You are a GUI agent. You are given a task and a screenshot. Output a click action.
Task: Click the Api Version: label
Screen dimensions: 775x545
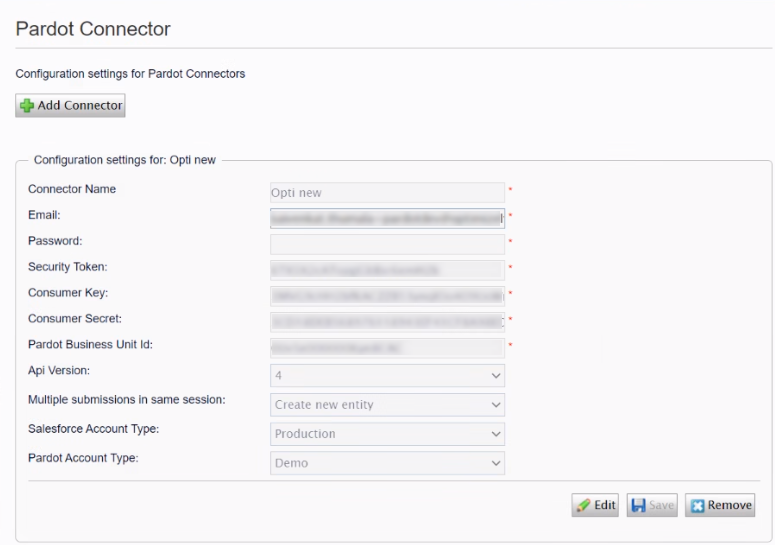tap(59, 371)
